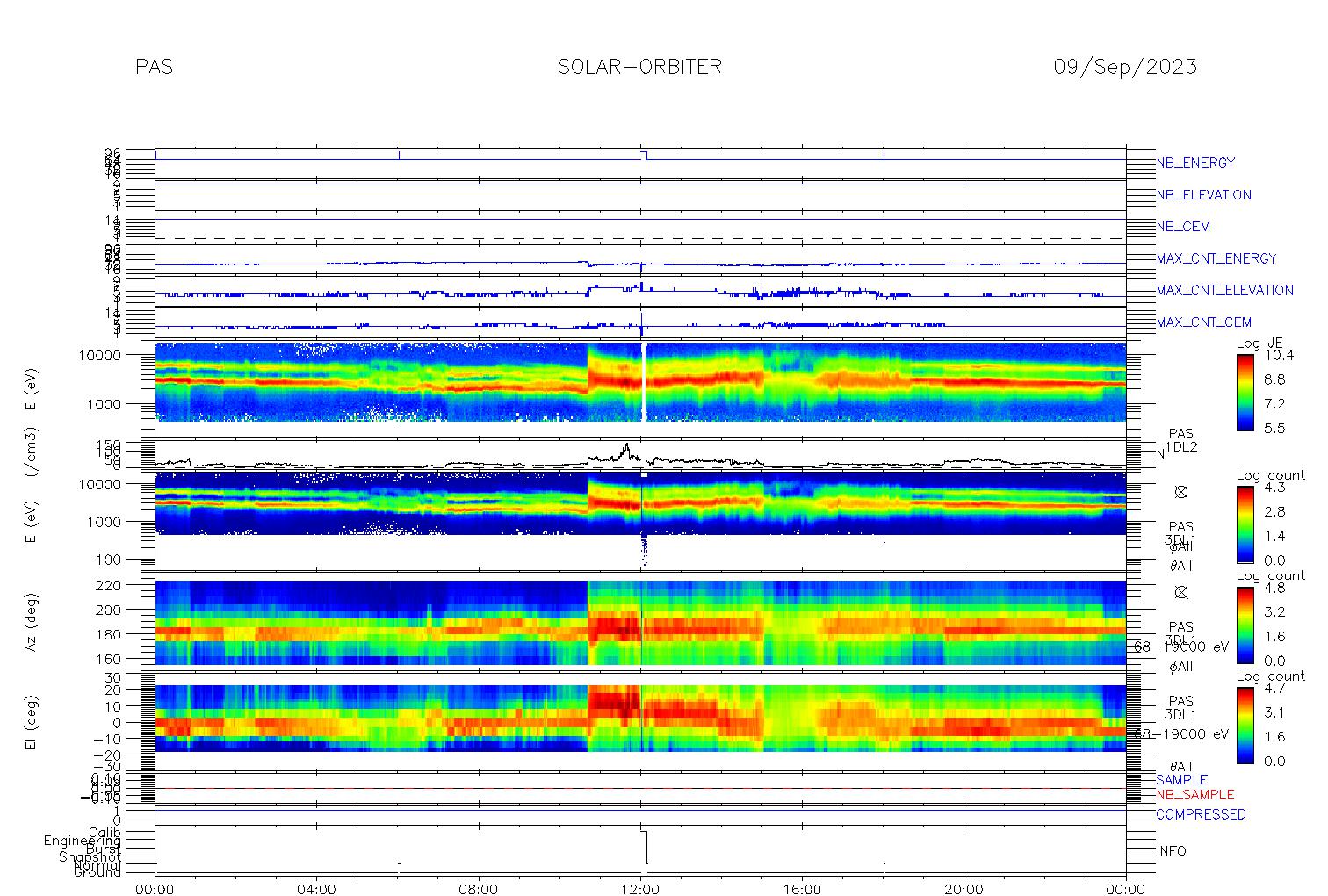The width and height of the screenshot is (1328, 896).
Task: Click the MAX_CNT_ELEVATION panel label
Action: tap(1224, 290)
